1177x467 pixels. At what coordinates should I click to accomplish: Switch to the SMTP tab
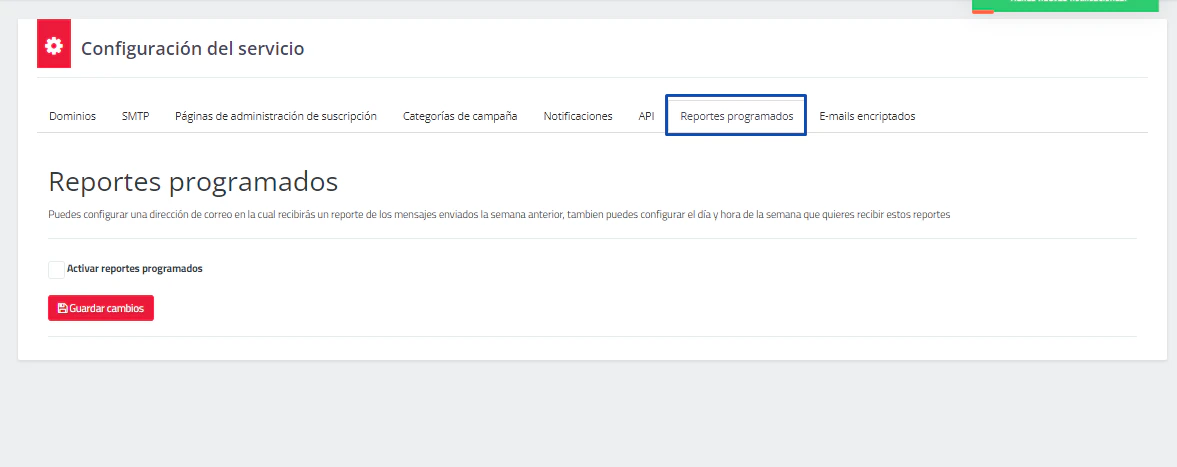(135, 116)
